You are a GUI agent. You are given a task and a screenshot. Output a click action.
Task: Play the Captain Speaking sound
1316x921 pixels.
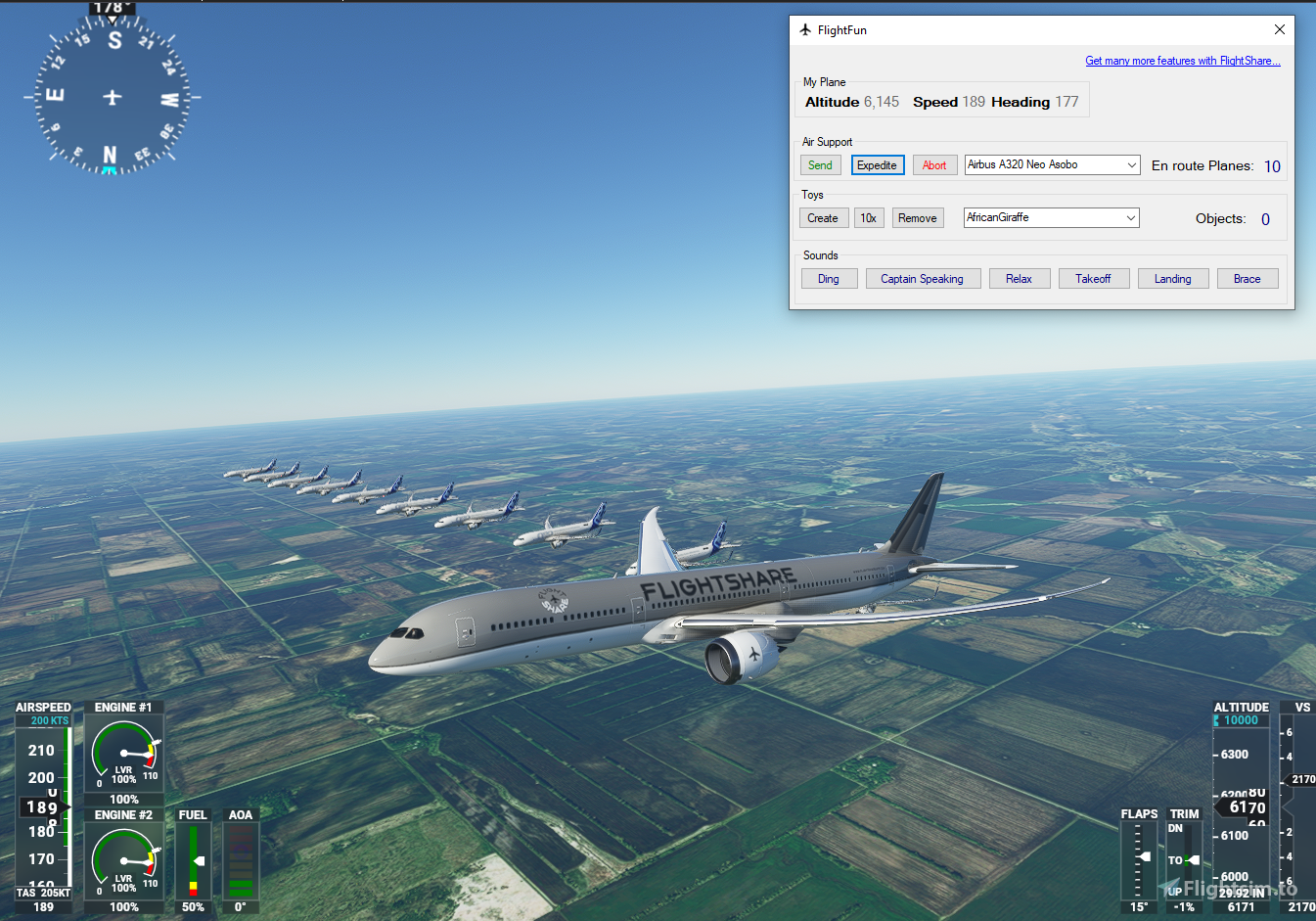tap(923, 279)
